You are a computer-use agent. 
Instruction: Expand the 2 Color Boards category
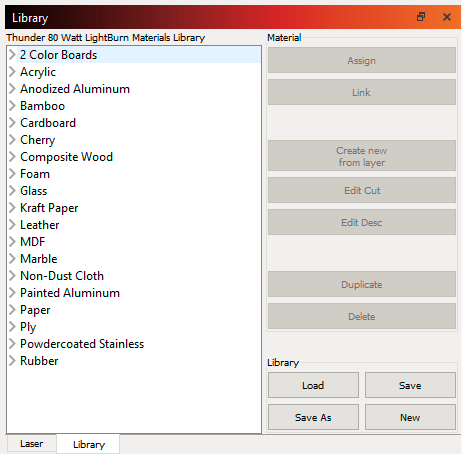(x=12, y=55)
